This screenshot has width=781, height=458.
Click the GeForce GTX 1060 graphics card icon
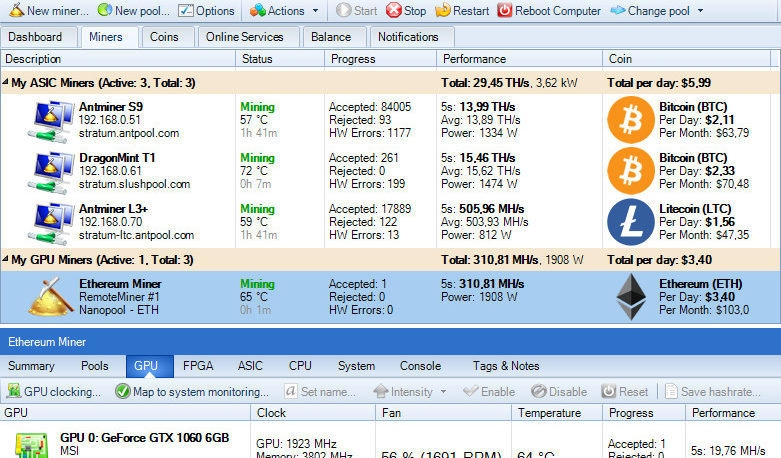coord(31,445)
